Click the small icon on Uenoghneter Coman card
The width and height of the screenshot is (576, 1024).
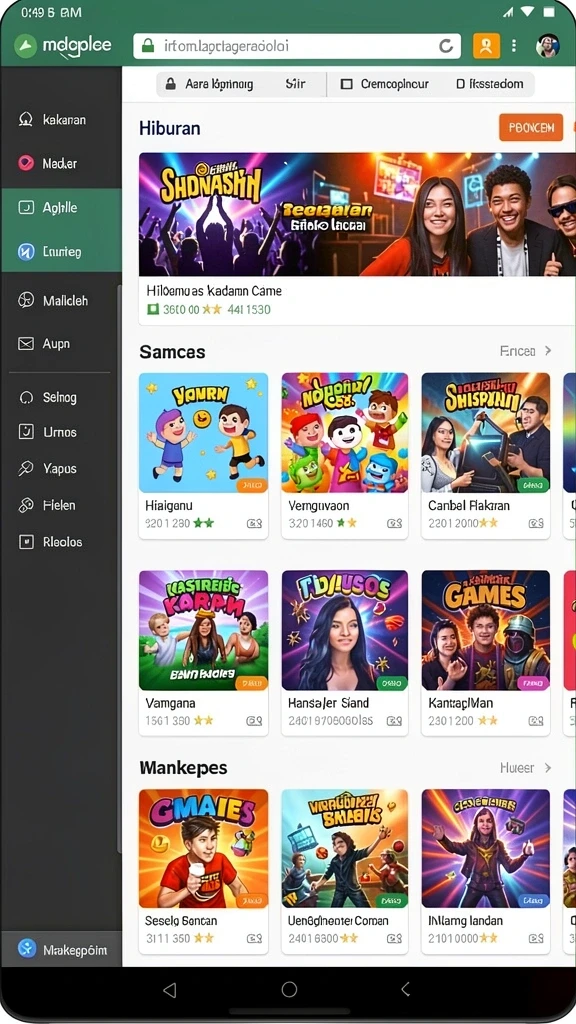(394, 938)
